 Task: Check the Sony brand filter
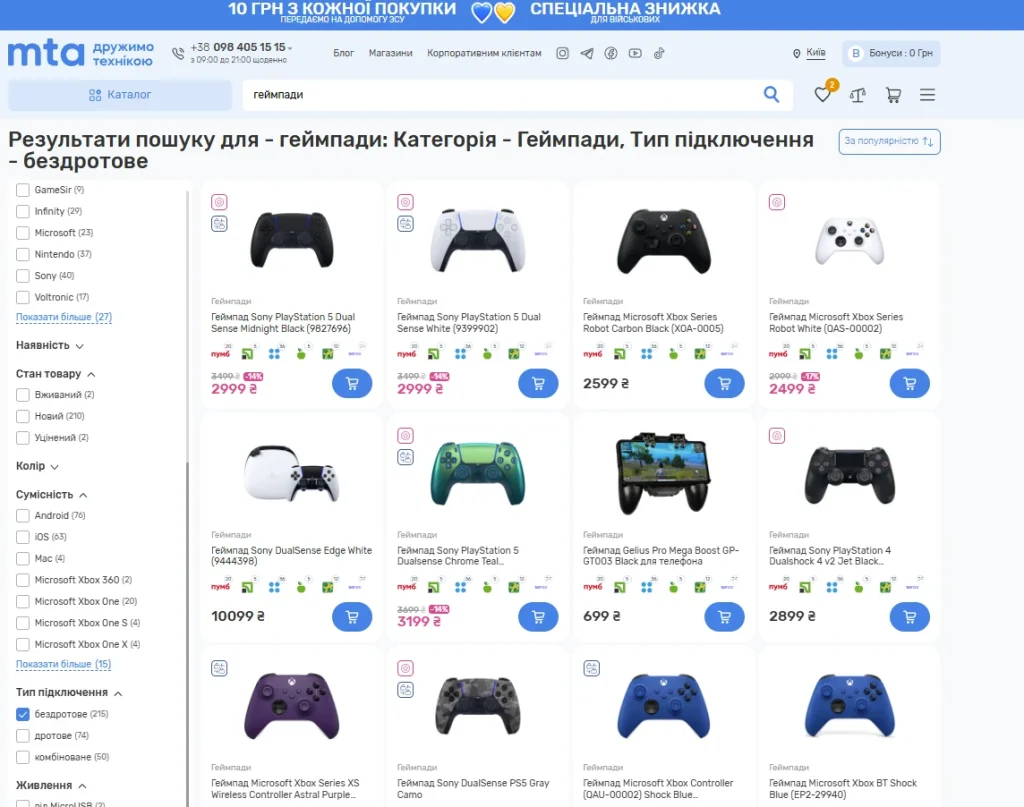(23, 276)
